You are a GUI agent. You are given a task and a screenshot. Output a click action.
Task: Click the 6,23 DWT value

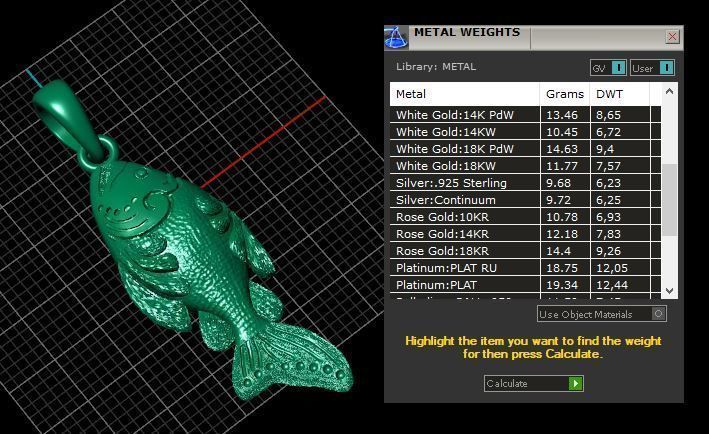point(608,183)
